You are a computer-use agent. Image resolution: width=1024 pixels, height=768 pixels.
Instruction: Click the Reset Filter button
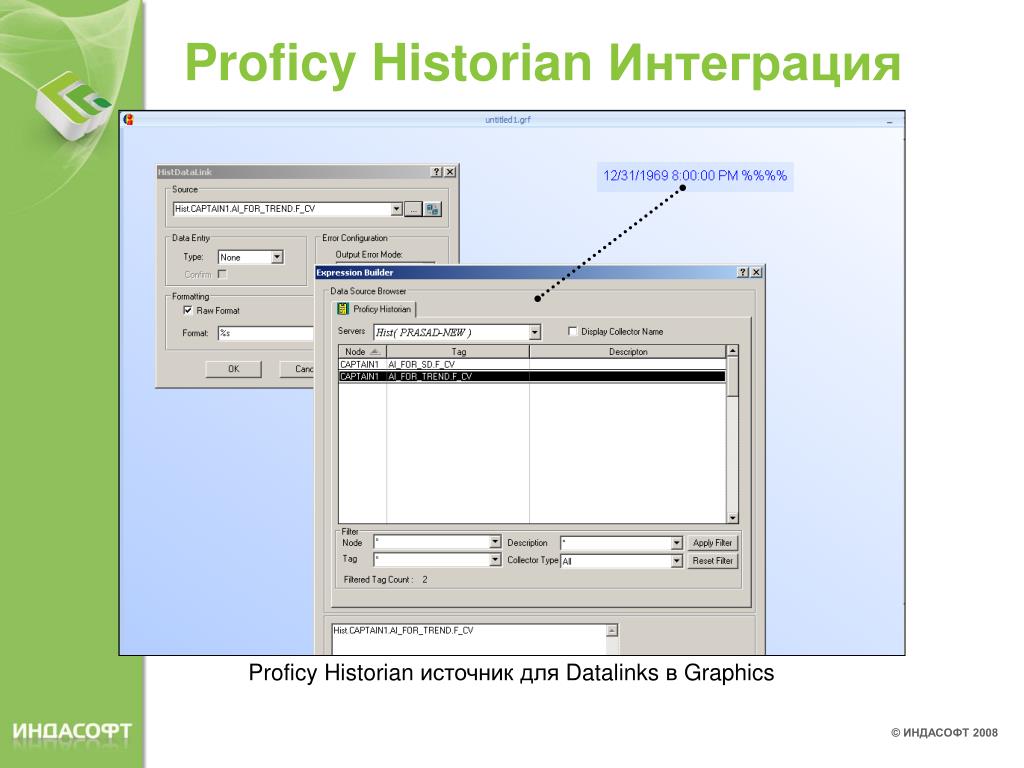point(712,560)
